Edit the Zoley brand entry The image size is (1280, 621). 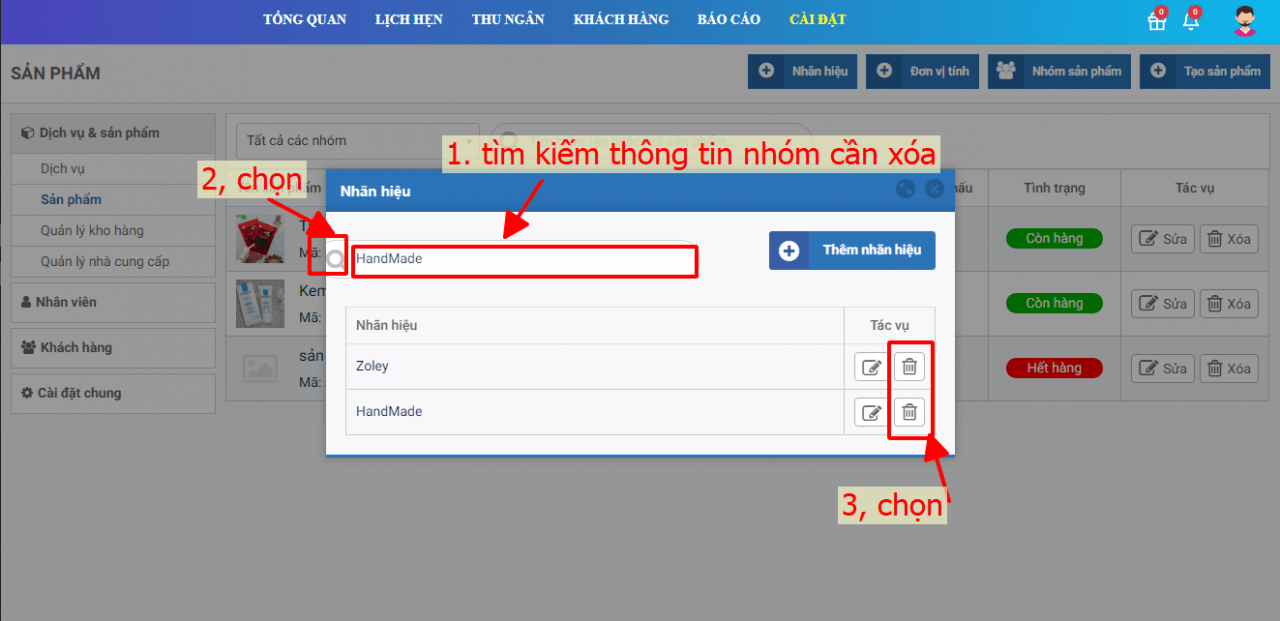(x=871, y=367)
